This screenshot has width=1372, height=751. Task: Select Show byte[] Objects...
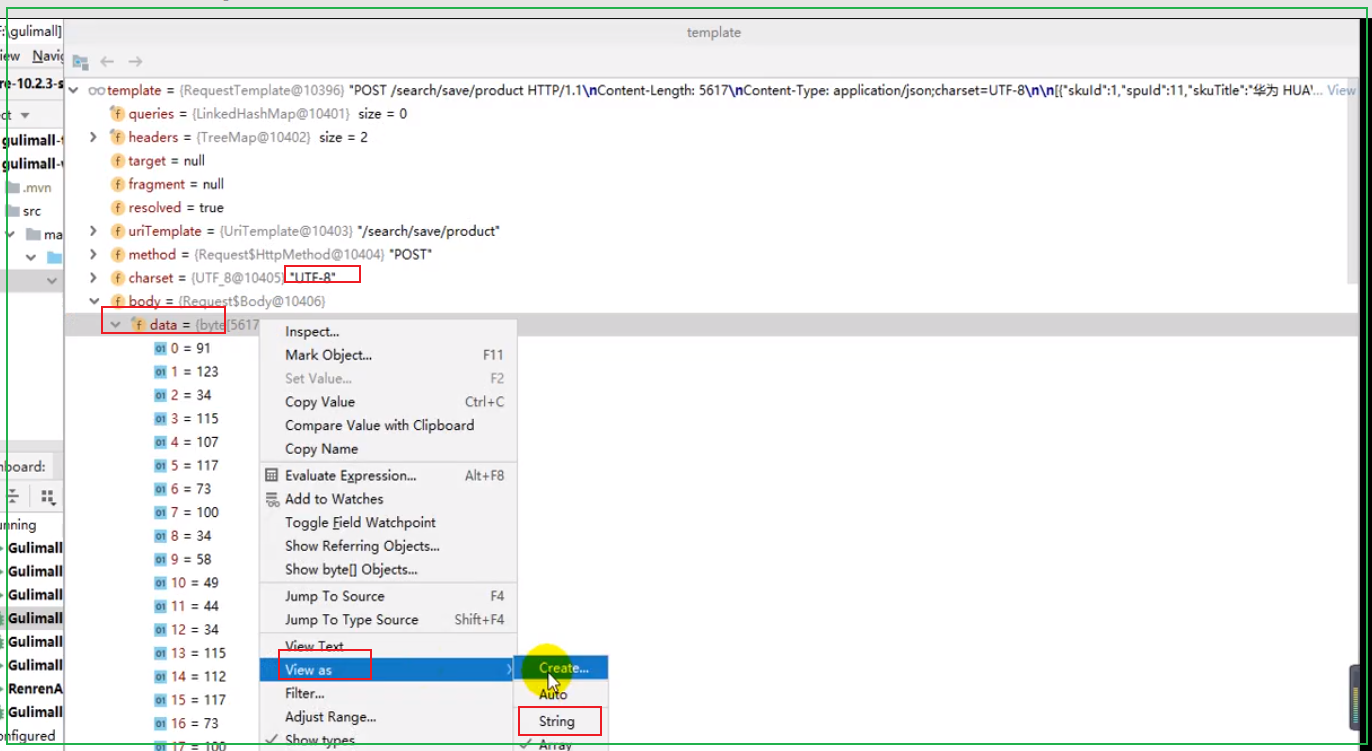click(388, 570)
